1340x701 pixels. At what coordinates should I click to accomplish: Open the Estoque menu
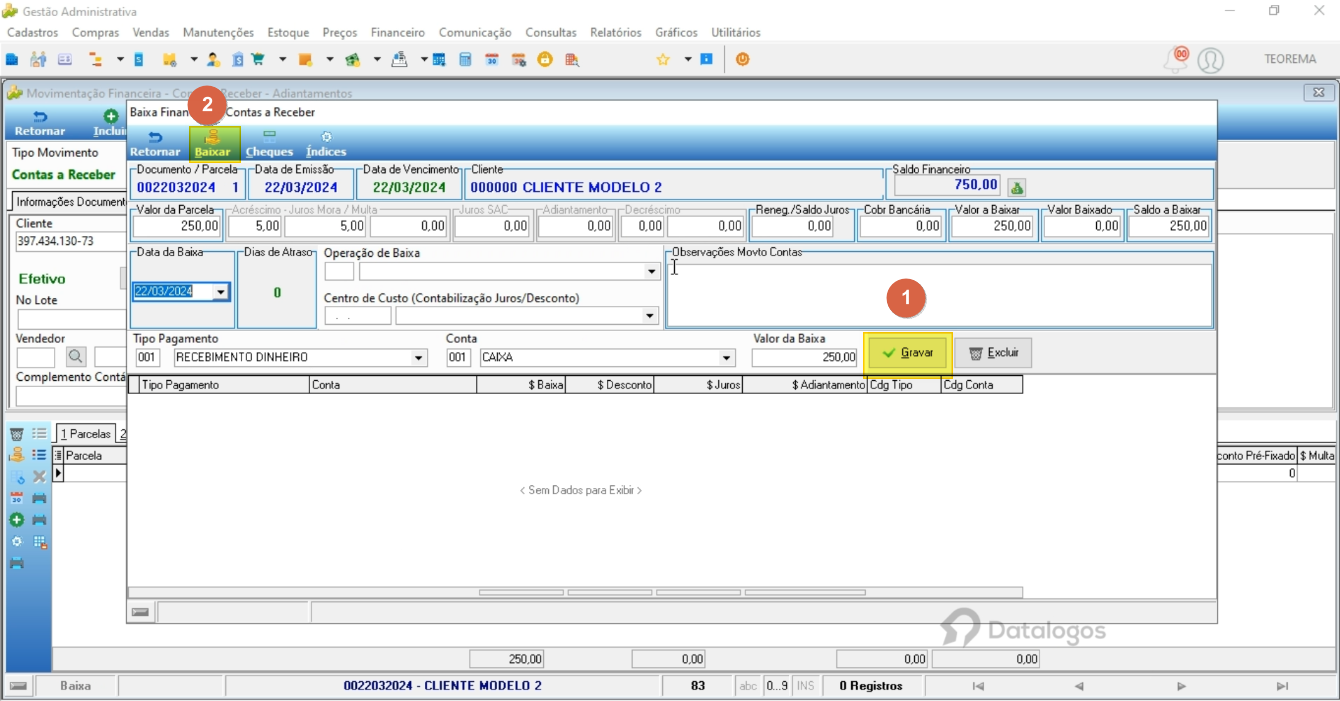click(x=288, y=32)
